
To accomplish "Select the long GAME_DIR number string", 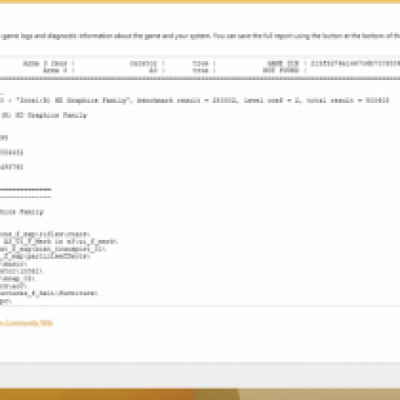I will point(355,63).
